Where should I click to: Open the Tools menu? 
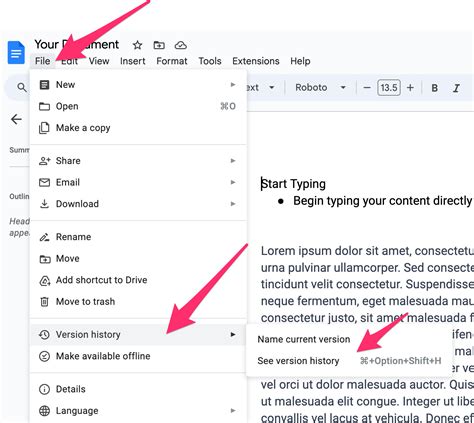point(210,61)
